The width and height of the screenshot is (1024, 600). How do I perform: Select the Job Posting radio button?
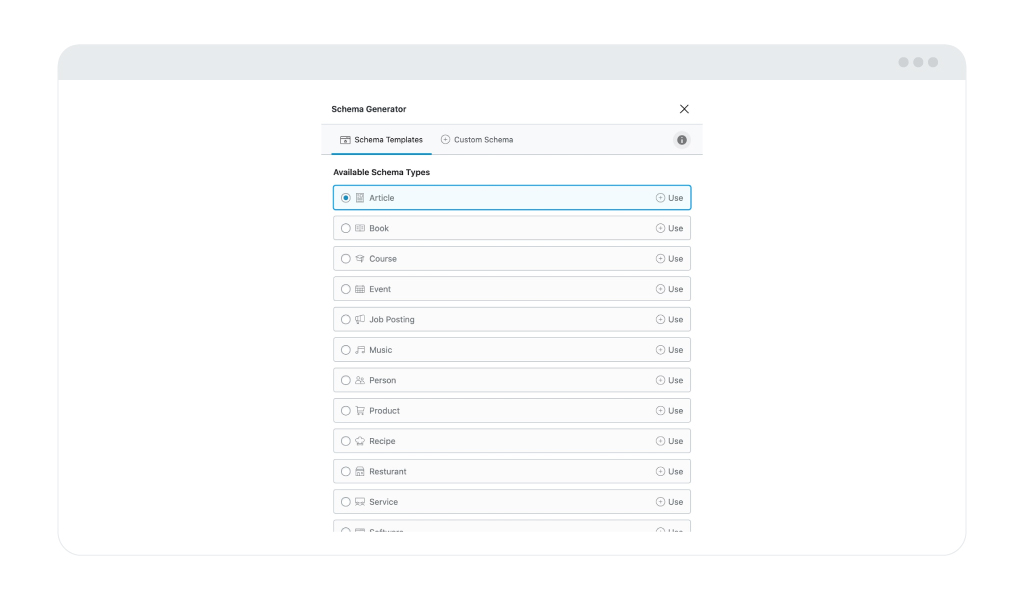(345, 319)
